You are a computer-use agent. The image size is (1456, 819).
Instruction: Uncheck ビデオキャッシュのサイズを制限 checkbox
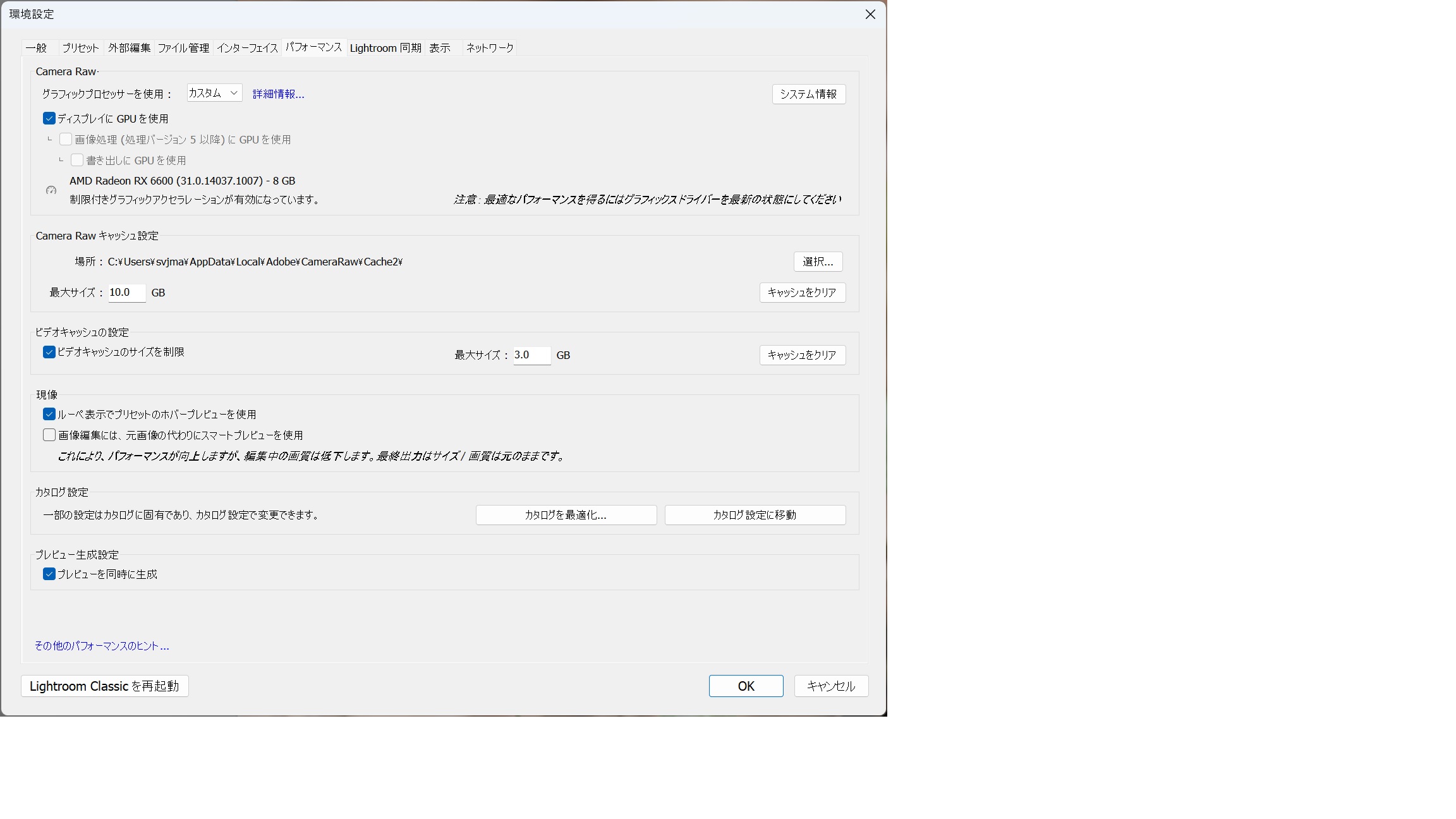[49, 352]
